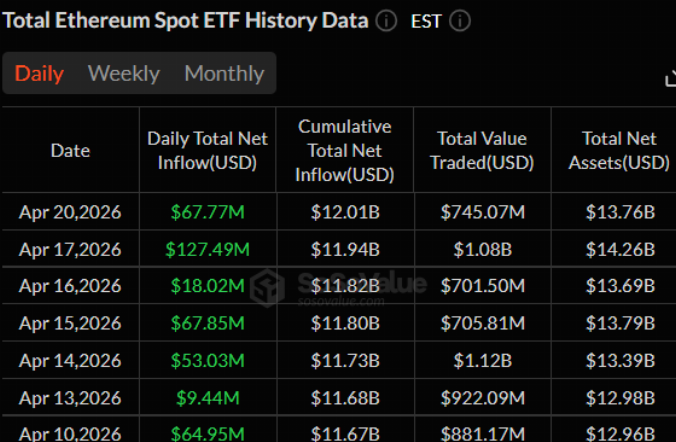Click the Total Ethereum Spot ETF title

point(186,21)
